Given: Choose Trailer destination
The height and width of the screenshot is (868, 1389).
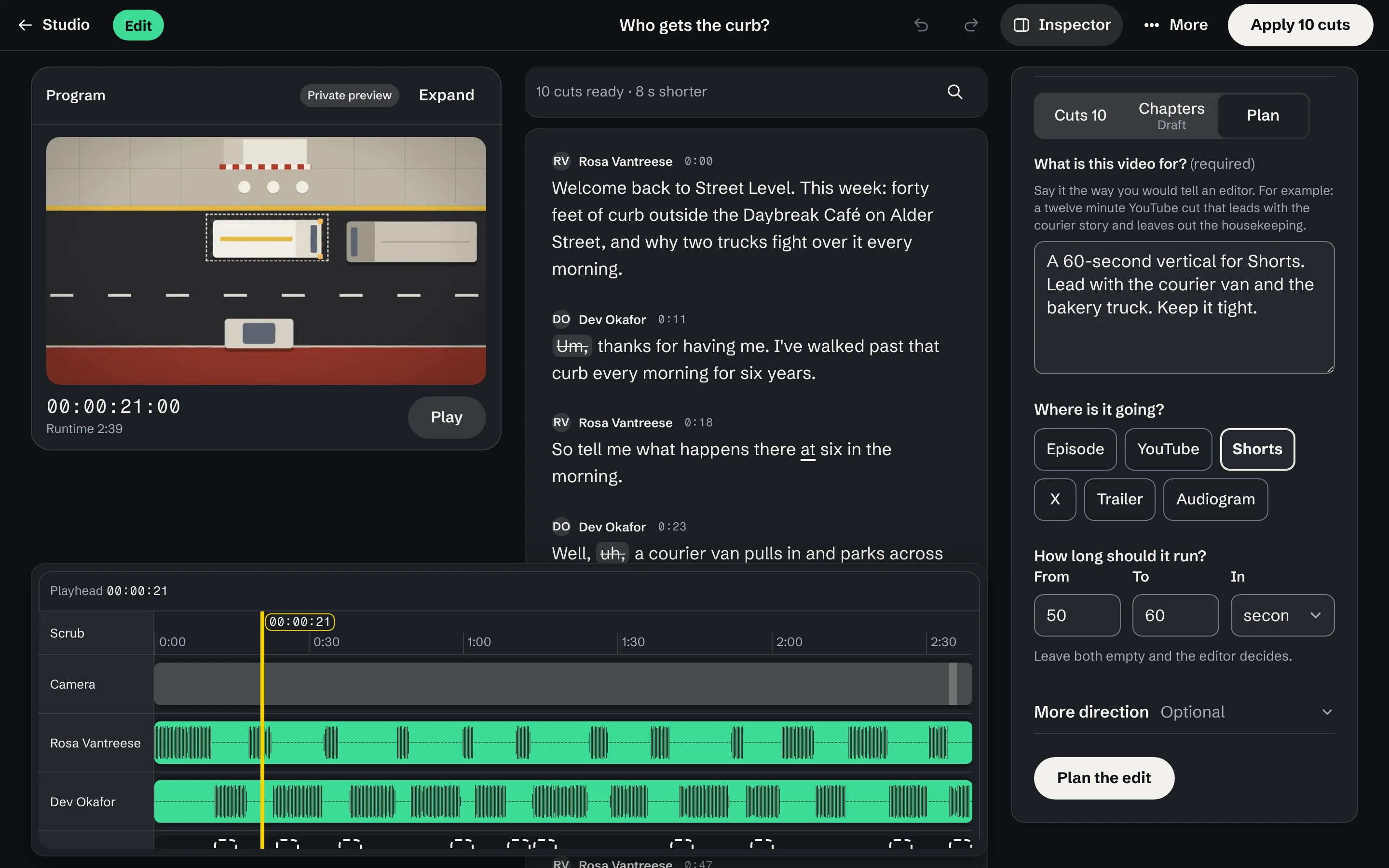Looking at the screenshot, I should (1119, 500).
